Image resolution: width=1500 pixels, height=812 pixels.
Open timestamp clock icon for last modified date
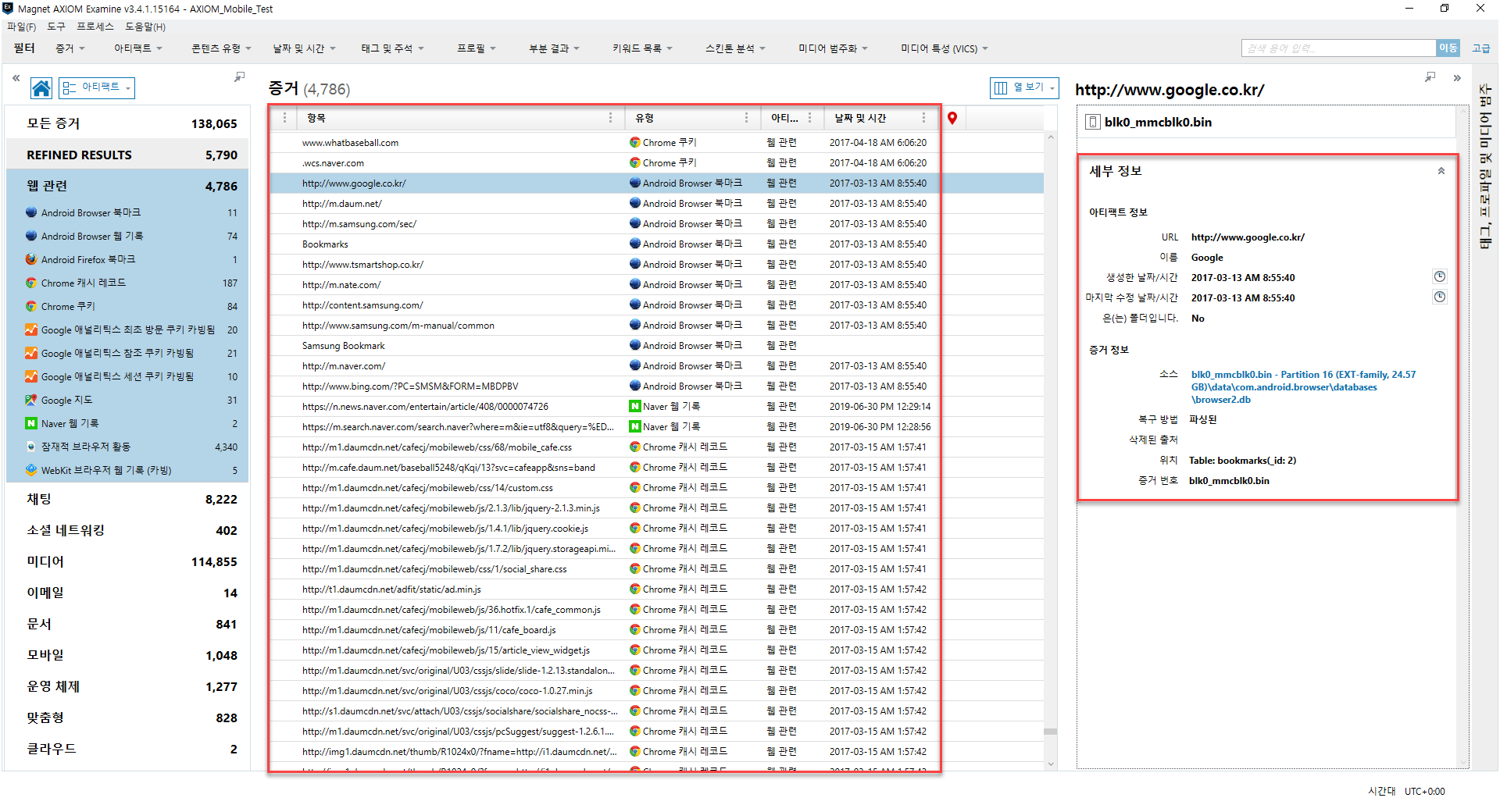(x=1440, y=297)
